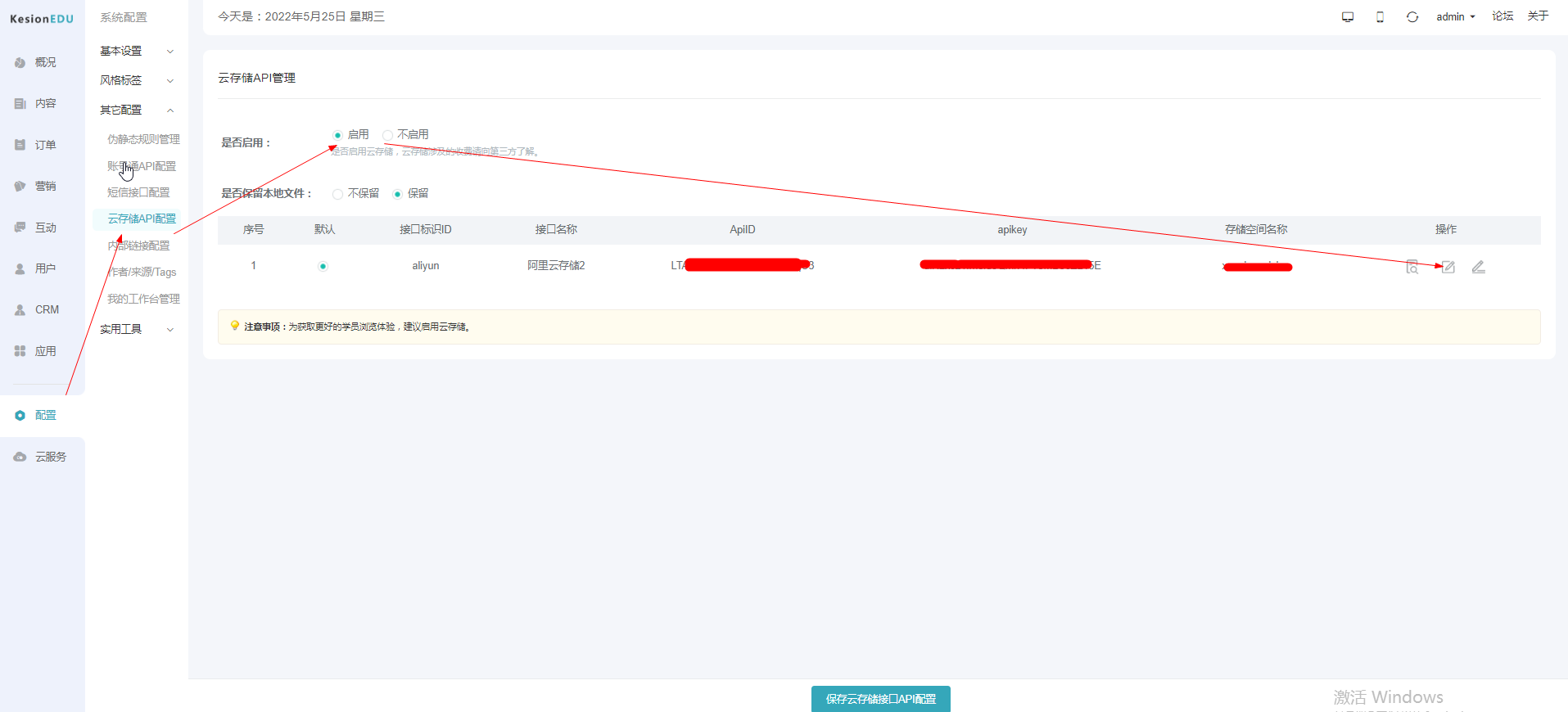Image resolution: width=1568 pixels, height=712 pixels.
Task: Click the boxed pencil edit icon in aliyun row
Action: click(1448, 267)
